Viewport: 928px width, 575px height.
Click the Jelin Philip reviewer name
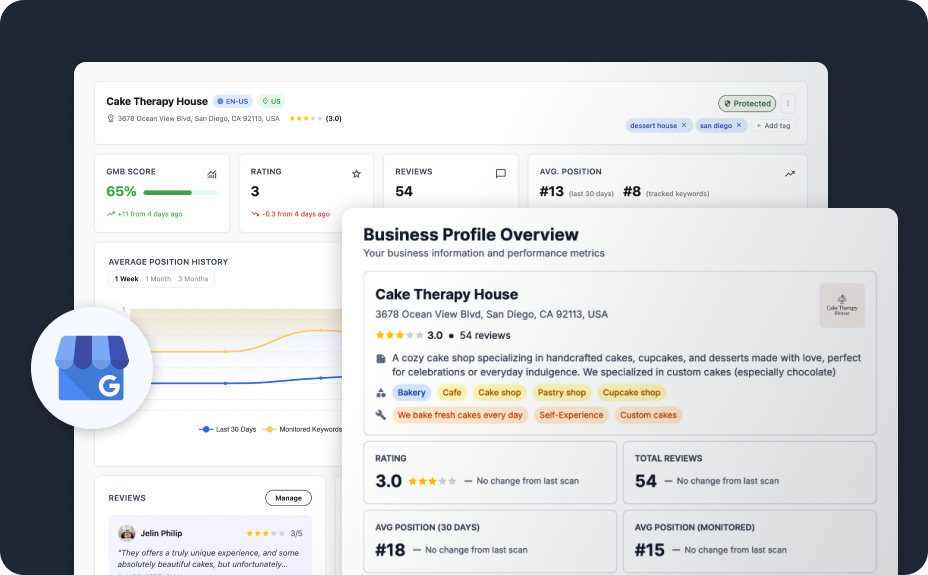pyautogui.click(x=161, y=533)
